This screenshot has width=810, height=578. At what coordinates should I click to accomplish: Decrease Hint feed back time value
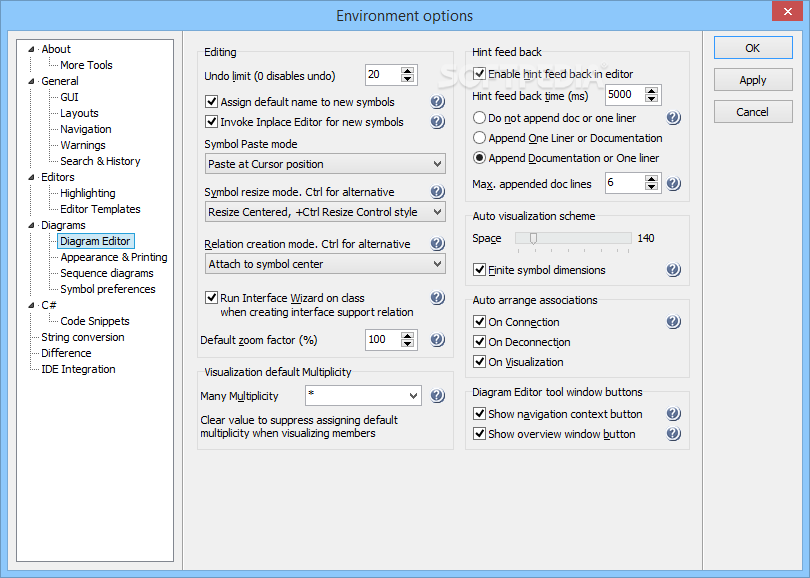(651, 99)
